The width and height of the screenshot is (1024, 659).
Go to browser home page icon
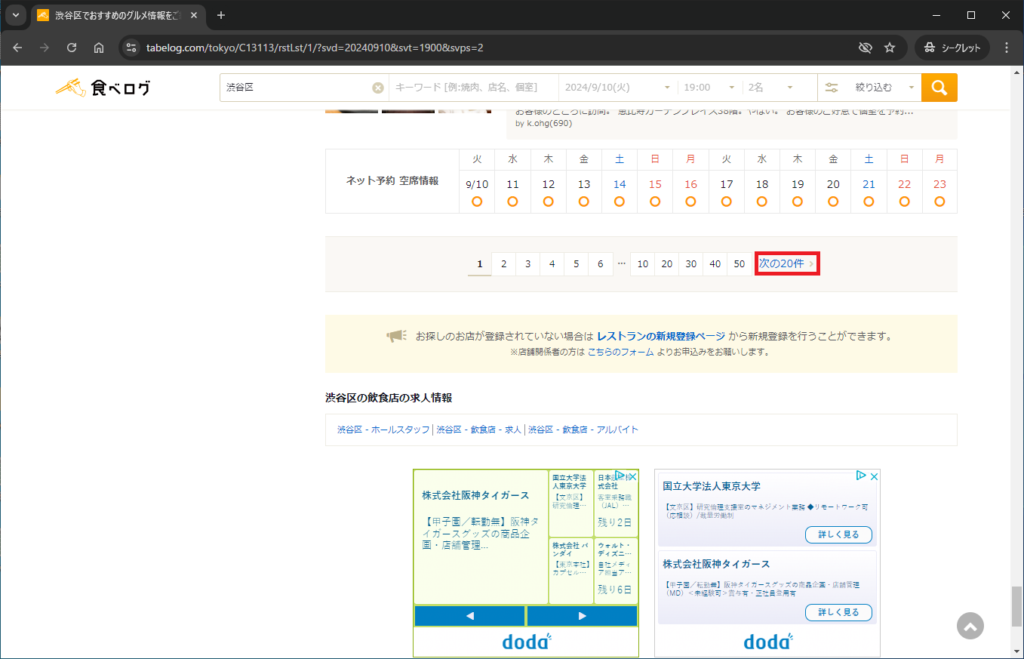pos(98,47)
